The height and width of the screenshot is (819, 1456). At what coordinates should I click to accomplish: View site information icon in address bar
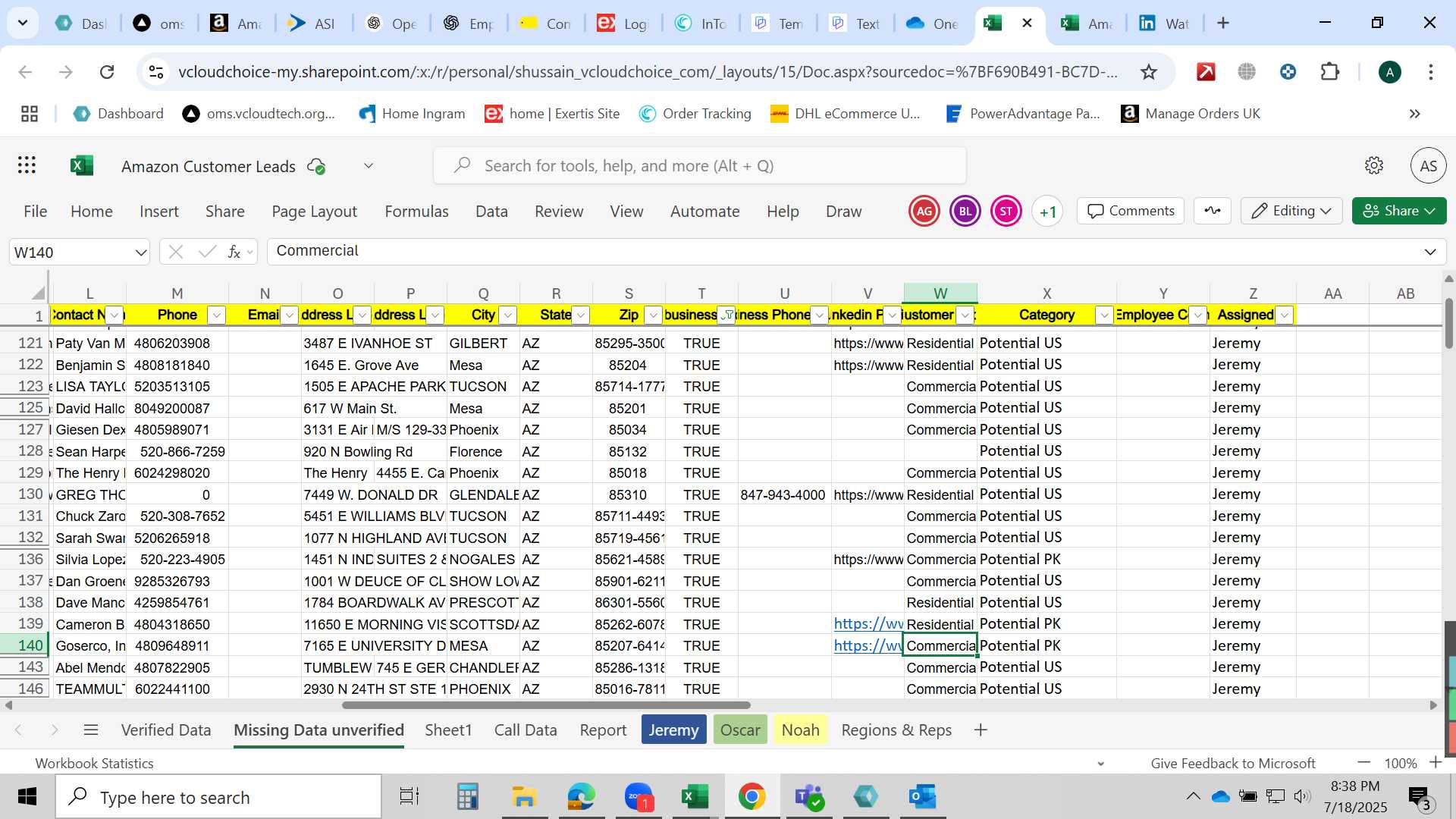tap(156, 72)
